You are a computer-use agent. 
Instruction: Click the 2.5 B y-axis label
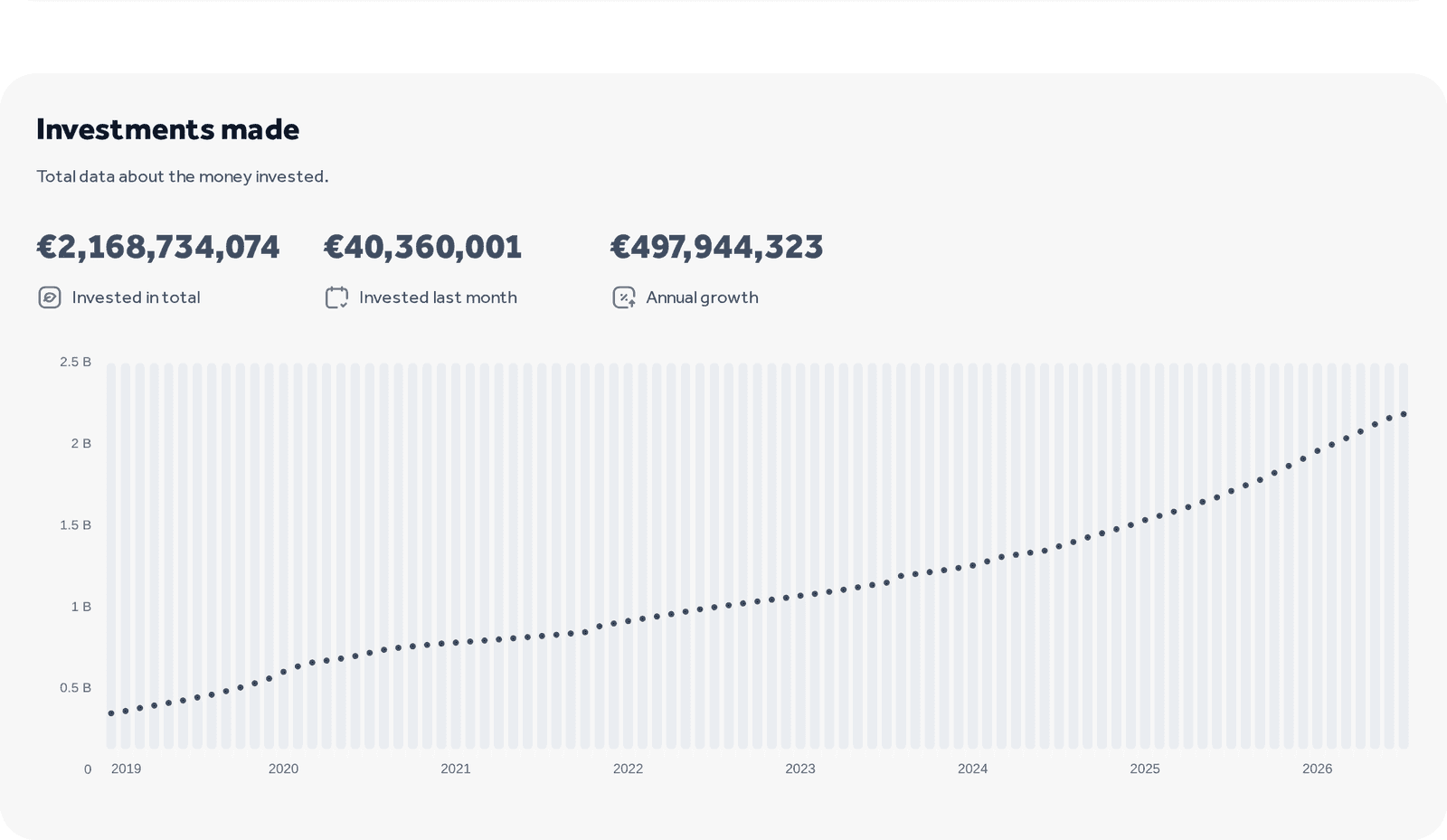pos(75,362)
